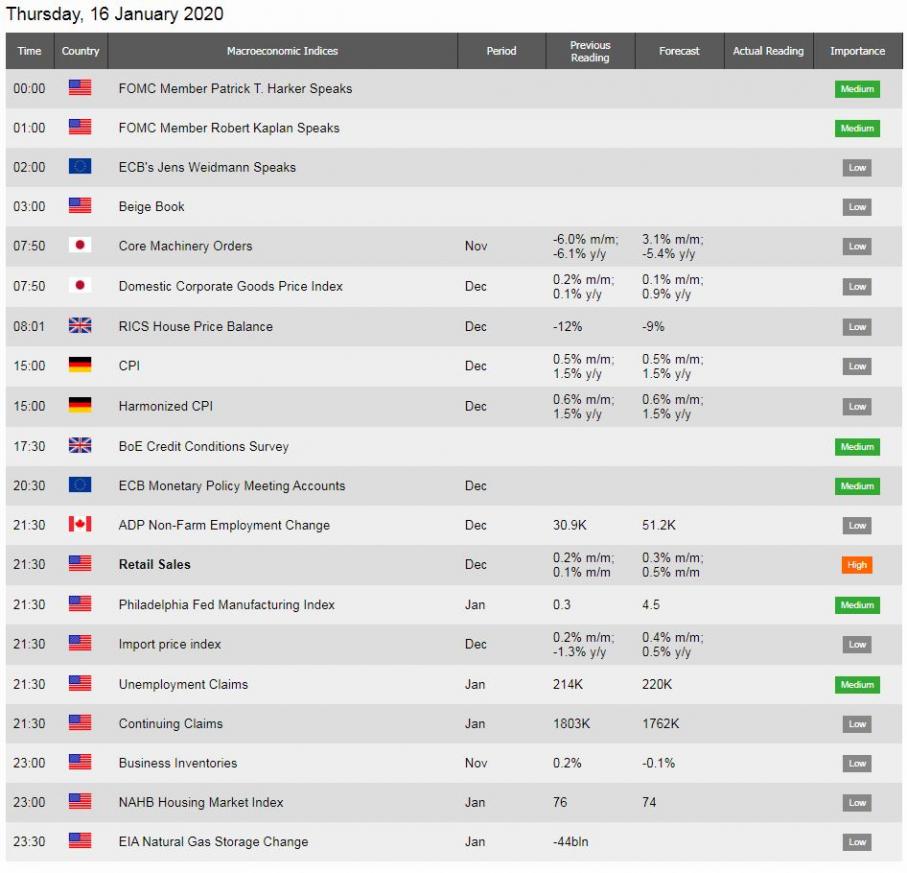Click Medium badge for Patrick T. Harker speech
Viewport: 907px width, 873px height.
click(857, 89)
